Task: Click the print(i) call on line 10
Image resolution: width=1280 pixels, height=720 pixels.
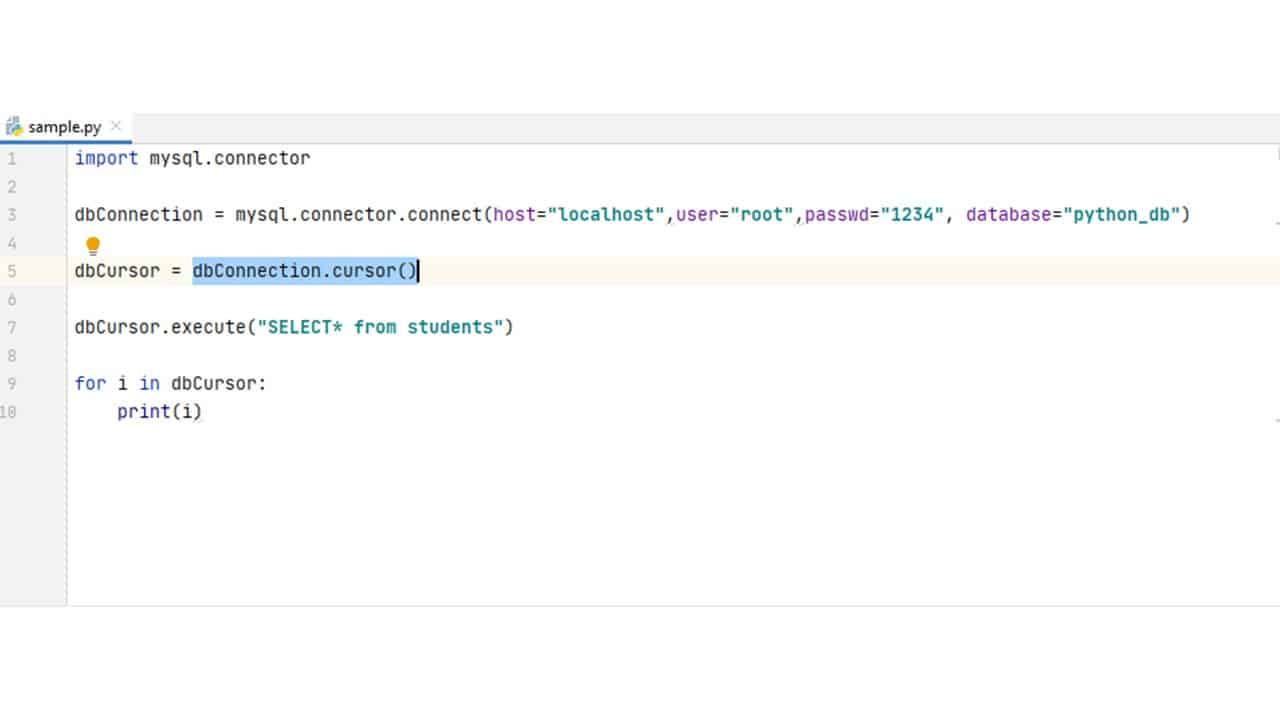Action: point(159,411)
